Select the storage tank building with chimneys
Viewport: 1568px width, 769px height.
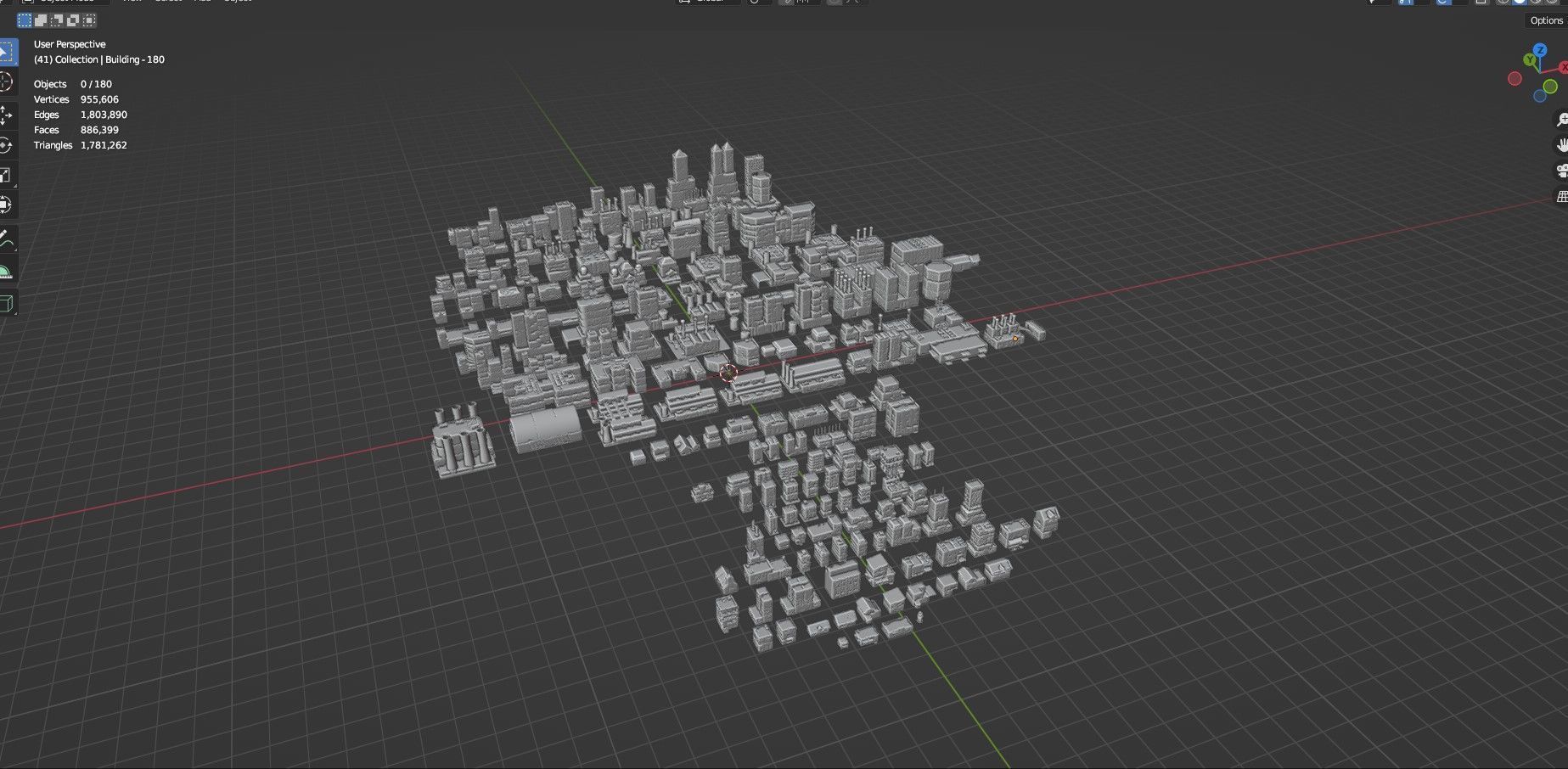463,441
